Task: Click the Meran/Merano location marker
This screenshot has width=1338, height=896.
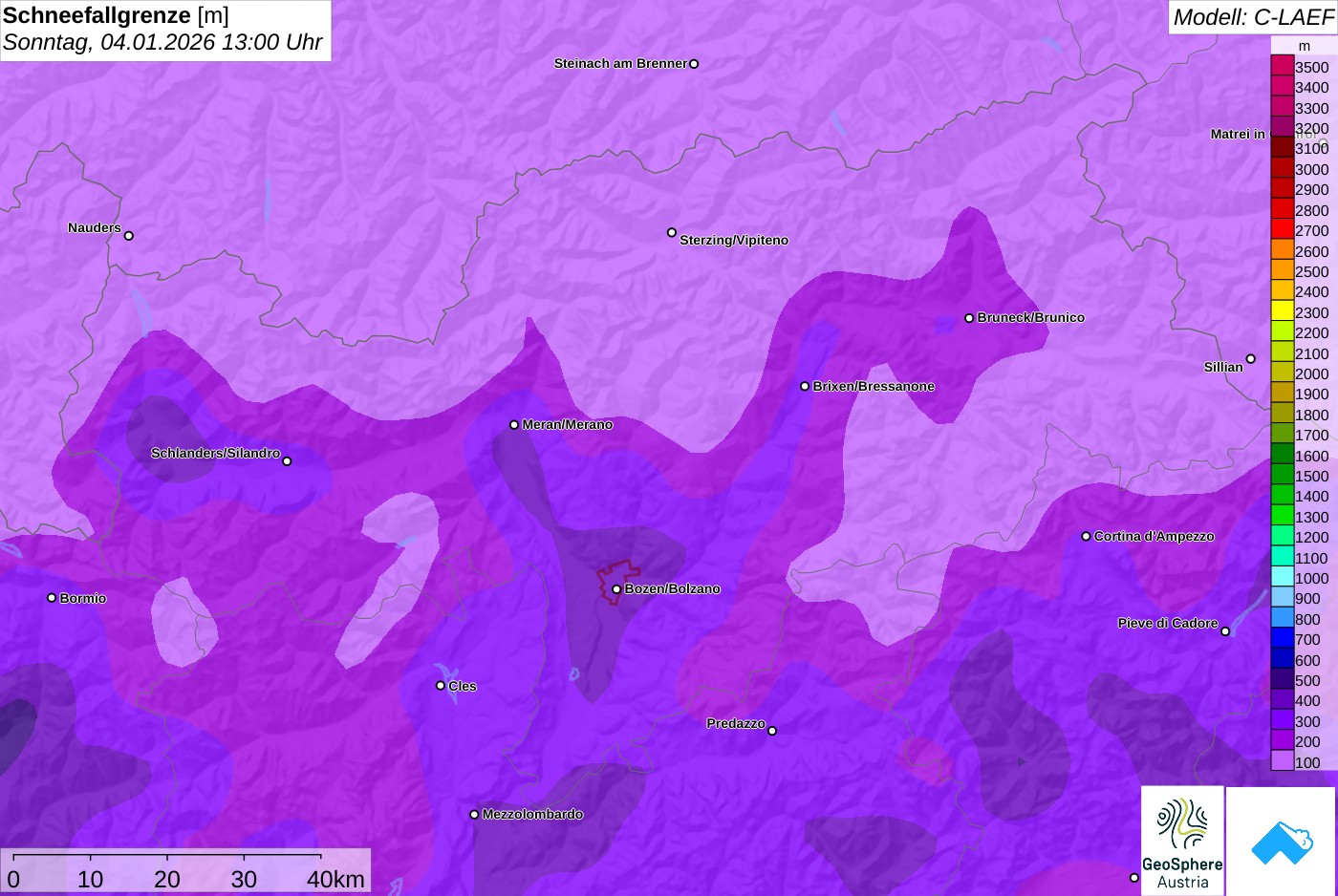Action: click(514, 425)
